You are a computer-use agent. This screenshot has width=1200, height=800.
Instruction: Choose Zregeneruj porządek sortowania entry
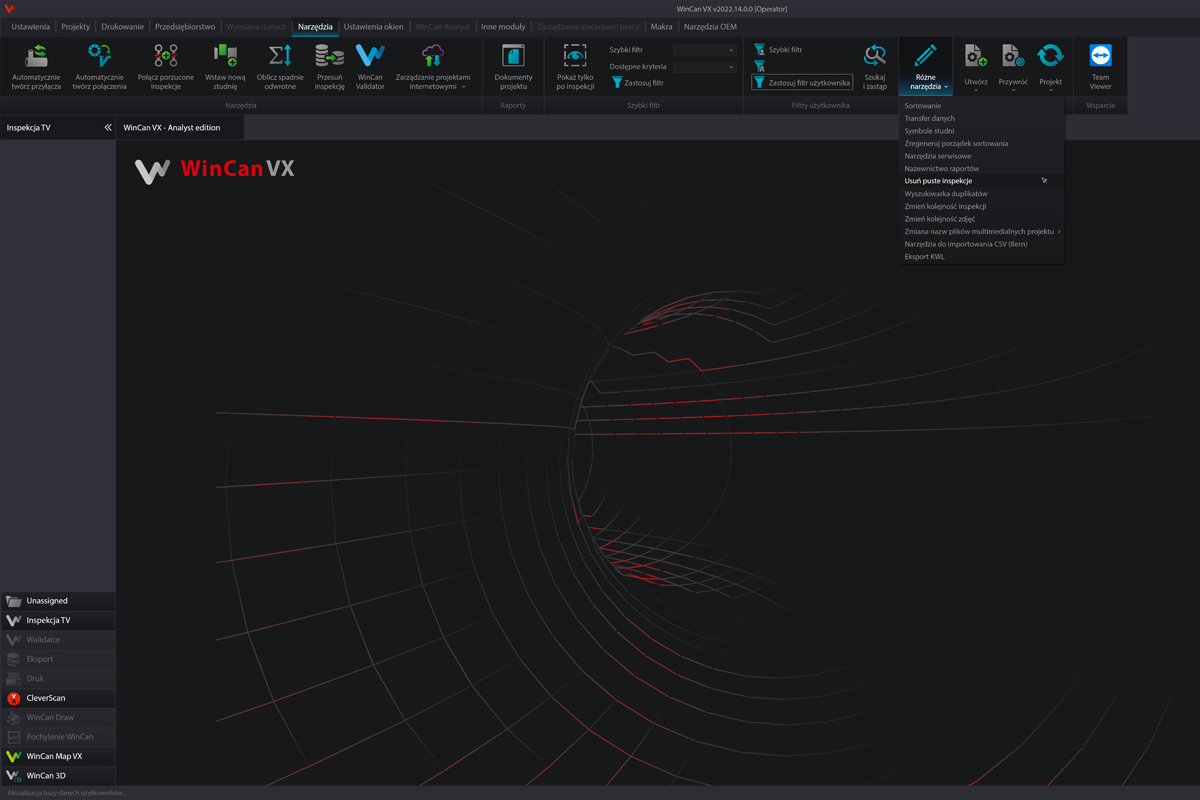982,143
